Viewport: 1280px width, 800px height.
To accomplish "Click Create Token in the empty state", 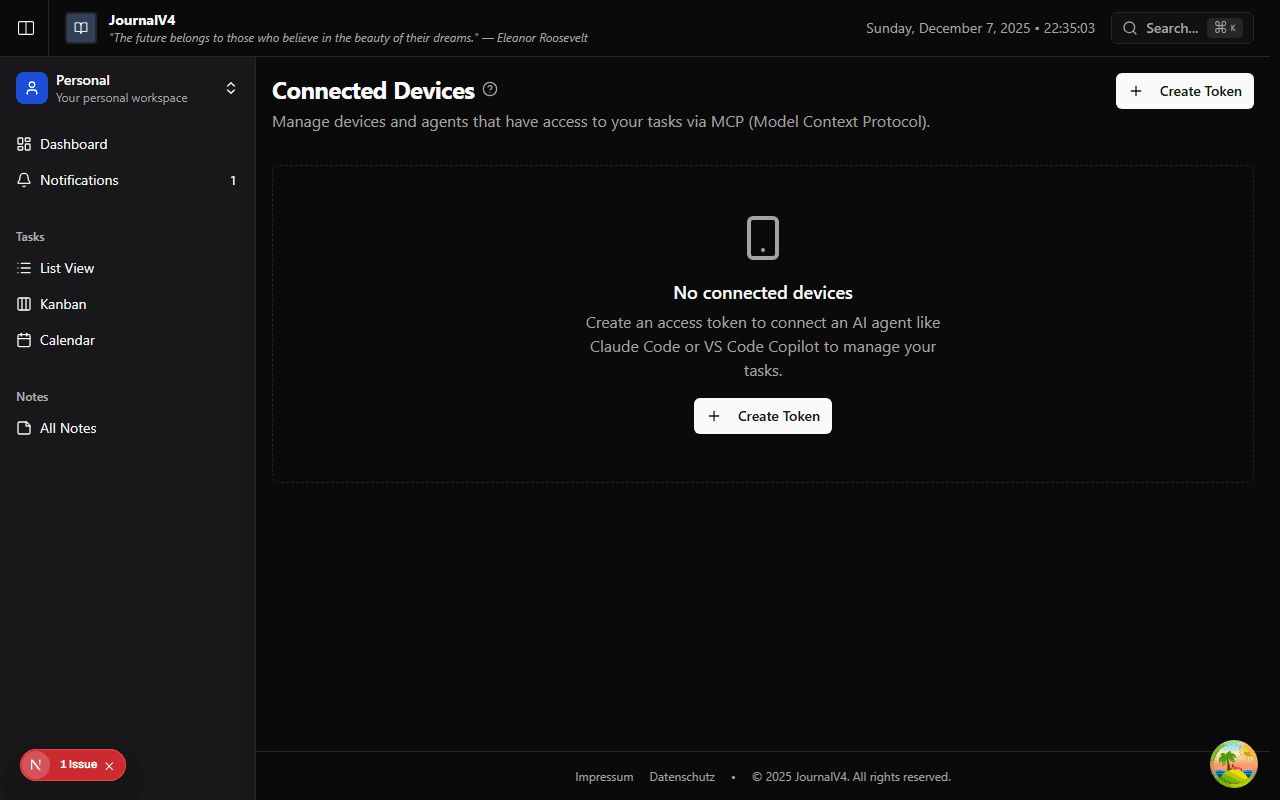I will tap(762, 416).
